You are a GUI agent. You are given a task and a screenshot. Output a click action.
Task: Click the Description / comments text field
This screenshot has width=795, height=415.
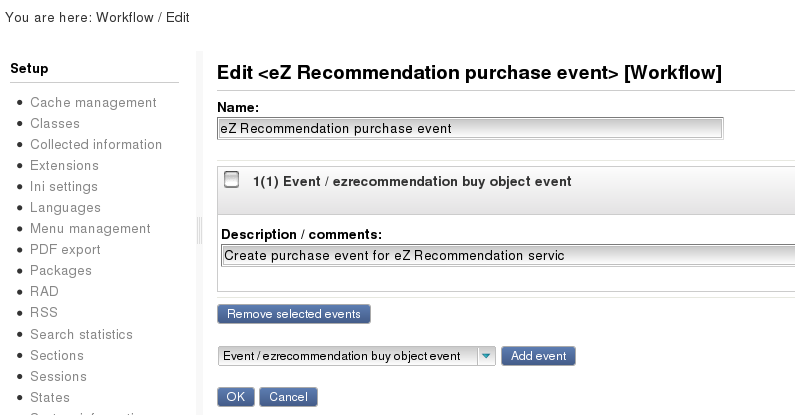tap(508, 255)
